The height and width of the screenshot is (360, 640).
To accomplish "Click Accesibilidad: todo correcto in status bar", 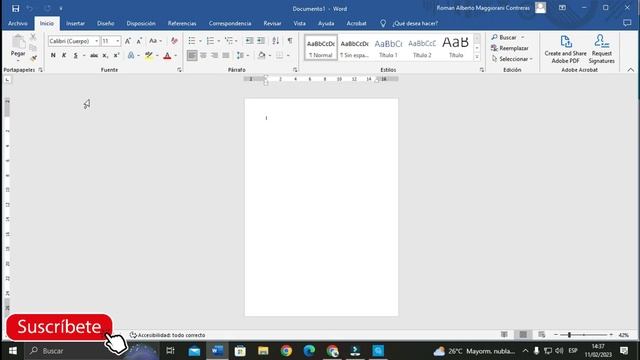I will (167, 335).
